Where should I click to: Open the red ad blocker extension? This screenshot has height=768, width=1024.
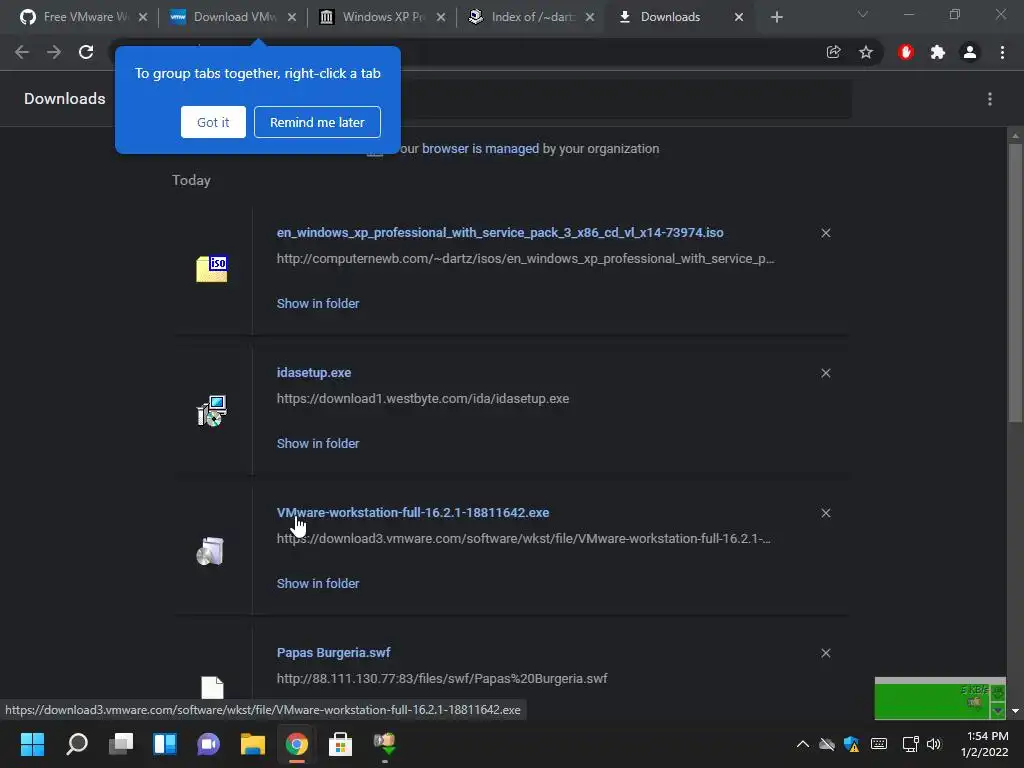point(906,52)
